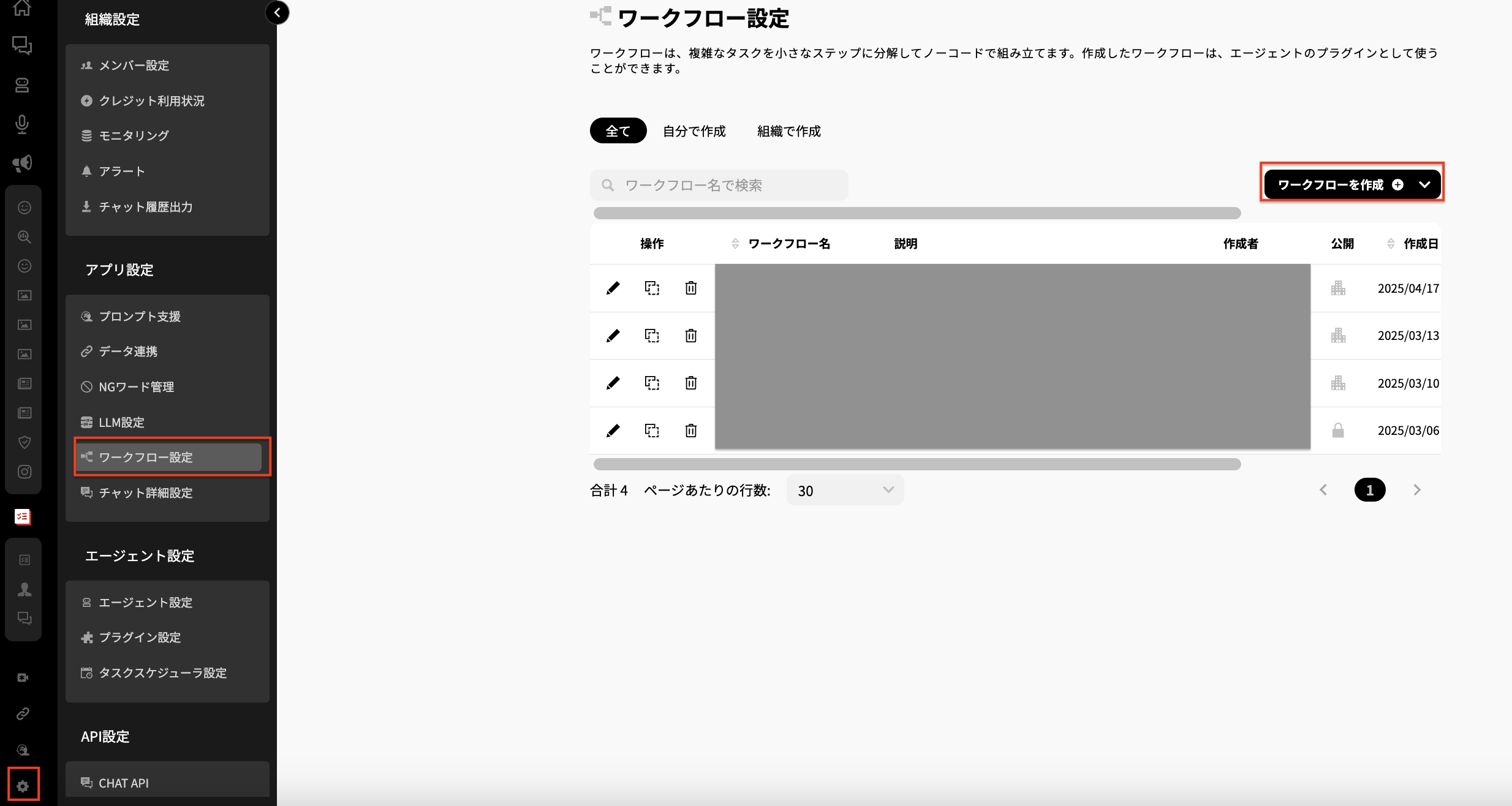Expand the rows-per-page dropdown showing 30

(844, 489)
